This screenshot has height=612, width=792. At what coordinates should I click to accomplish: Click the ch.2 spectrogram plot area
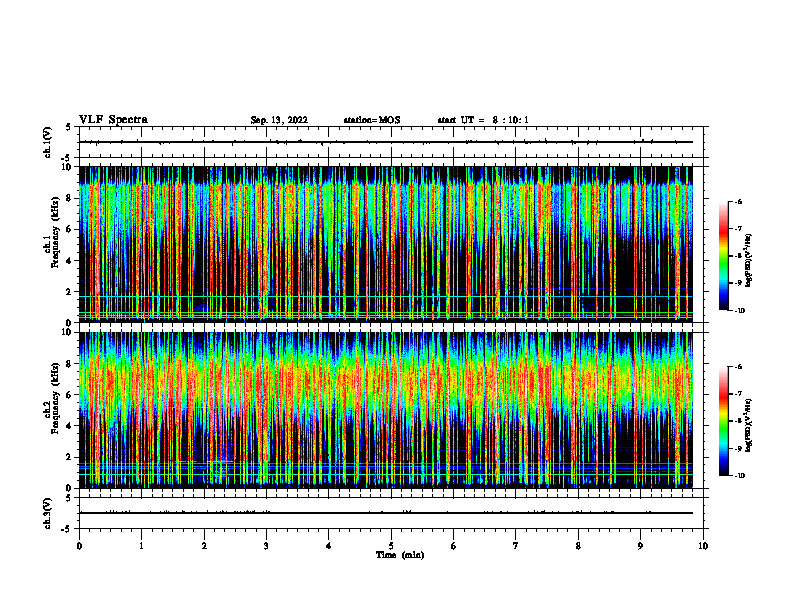[x=386, y=410]
